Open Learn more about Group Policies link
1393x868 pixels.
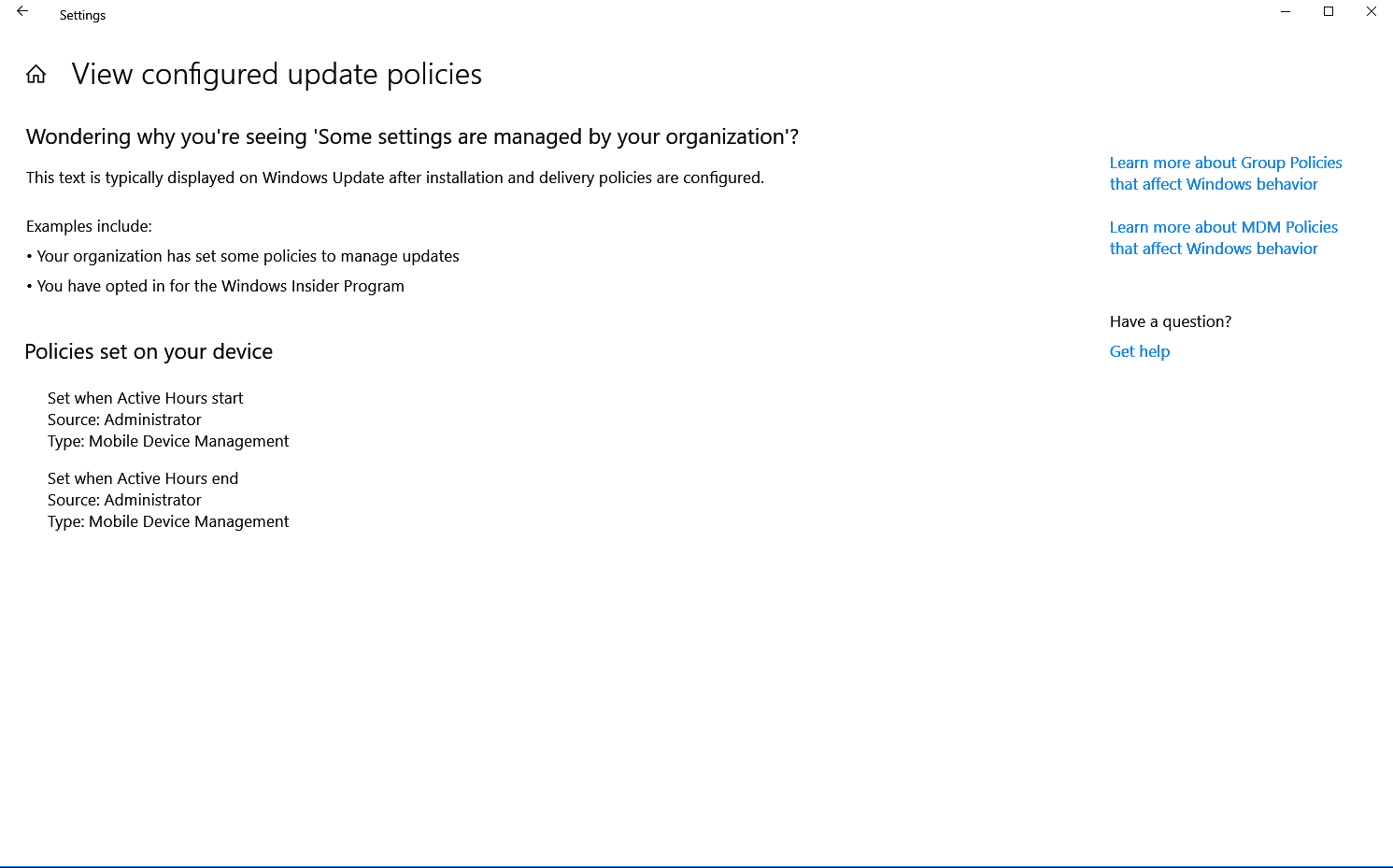pos(1225,173)
